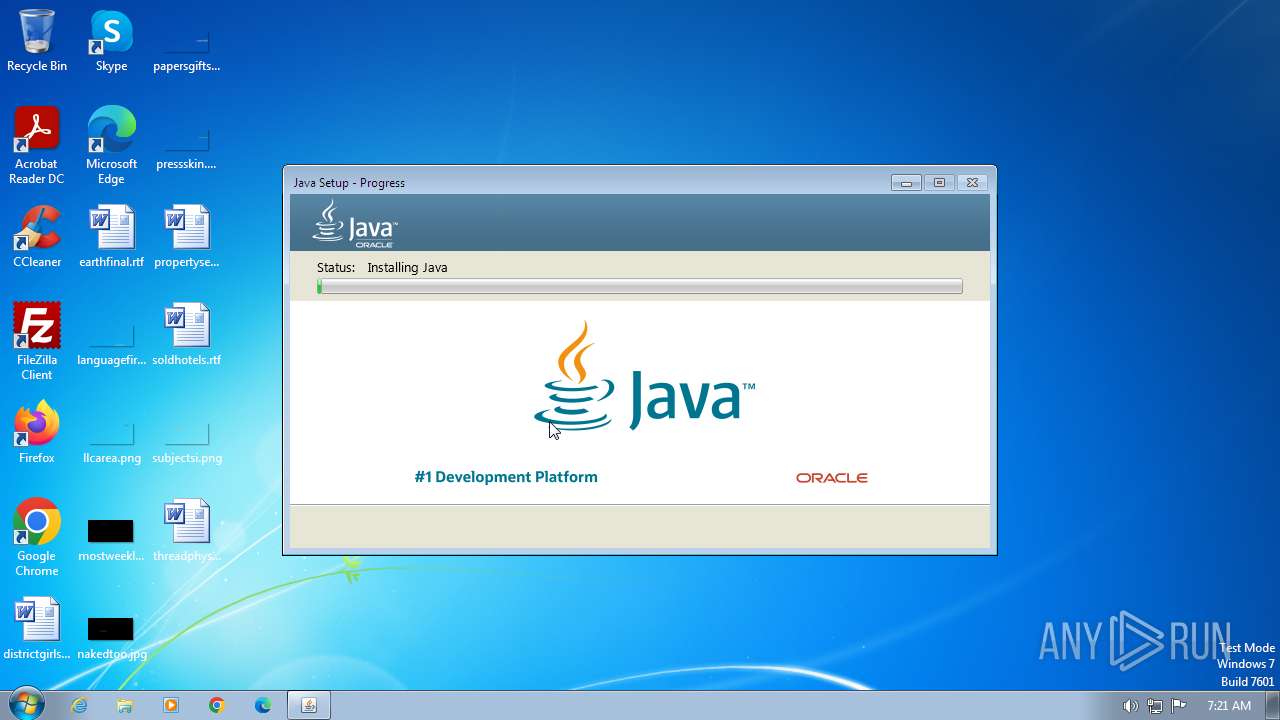This screenshot has height=720, width=1280.
Task: Open Google Chrome desktop shortcut
Action: tap(37, 538)
